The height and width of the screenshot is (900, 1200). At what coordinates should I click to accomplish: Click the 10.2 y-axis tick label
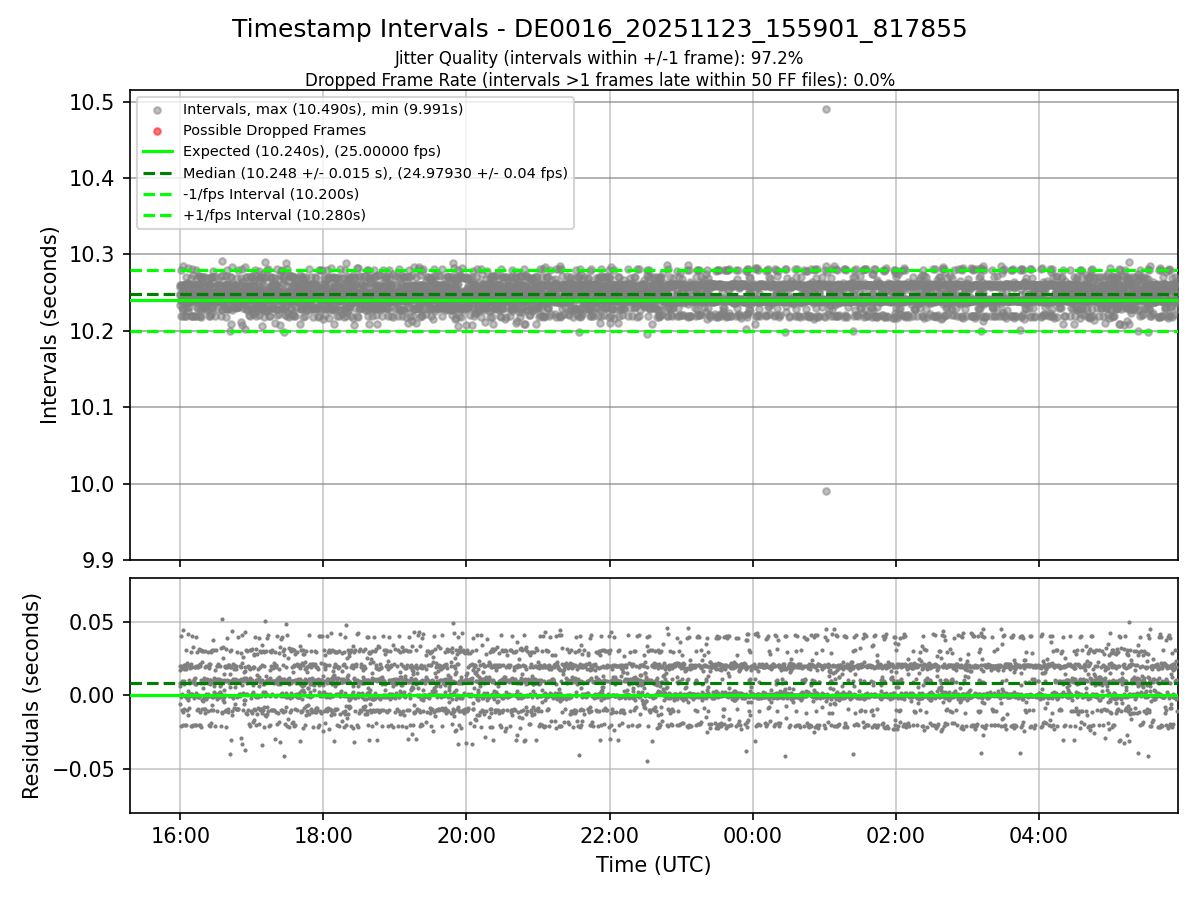(93, 331)
